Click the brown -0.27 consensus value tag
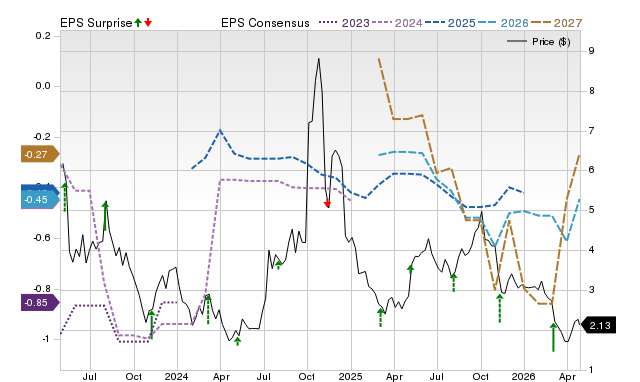Viewport: 640px width, 382px height. 40,154
